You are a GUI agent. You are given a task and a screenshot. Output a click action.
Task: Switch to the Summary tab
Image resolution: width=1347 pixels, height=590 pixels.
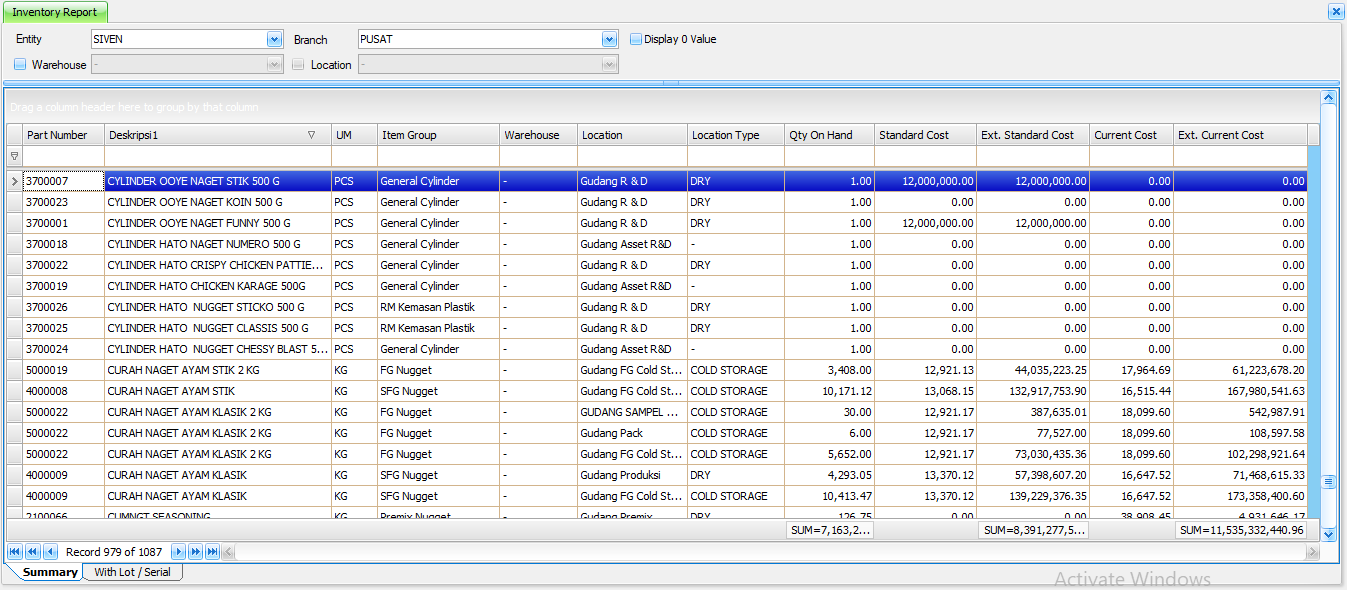(50, 572)
